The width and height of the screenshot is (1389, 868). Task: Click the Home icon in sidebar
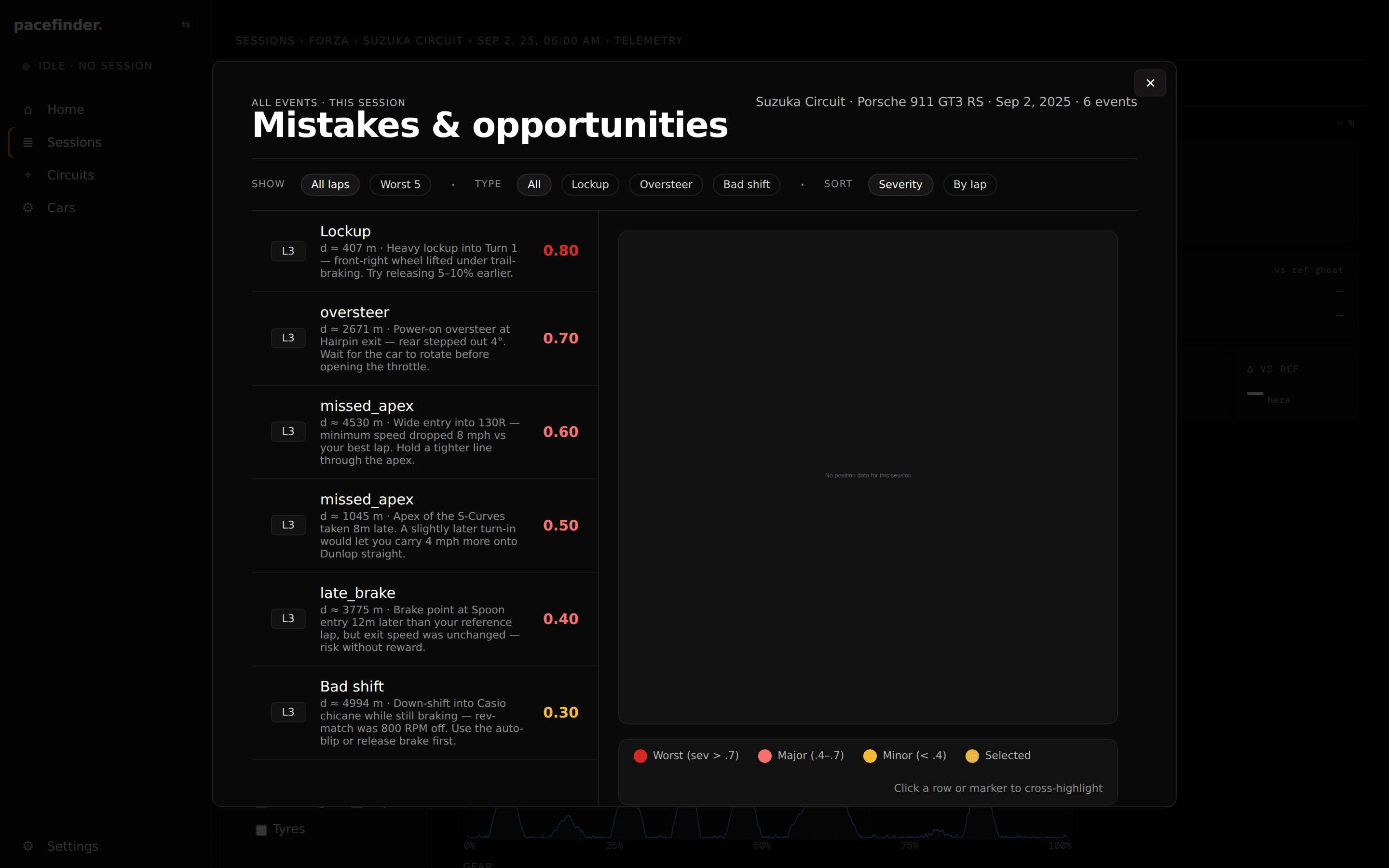[x=27, y=109]
